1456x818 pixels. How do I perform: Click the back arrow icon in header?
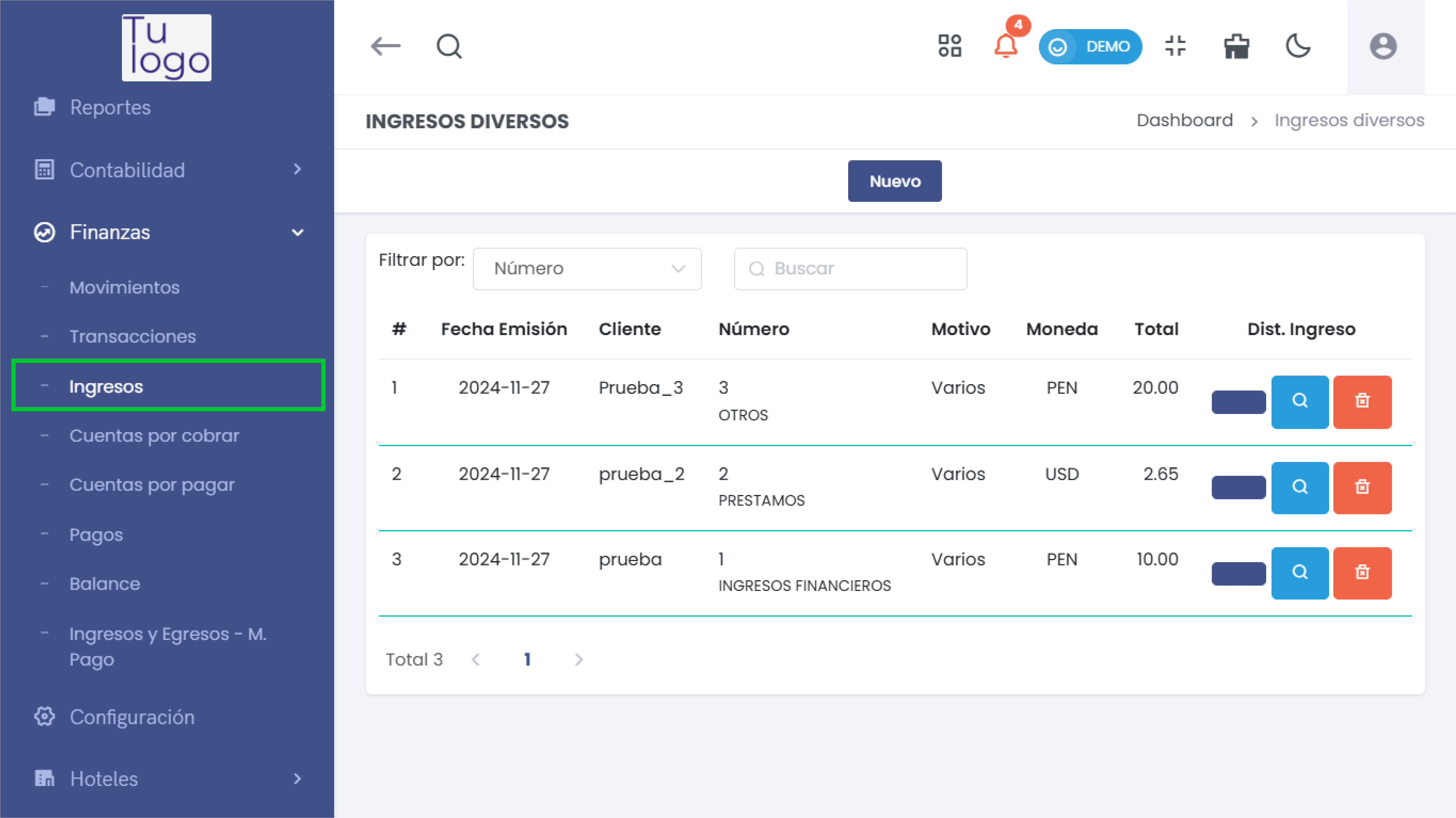385,46
